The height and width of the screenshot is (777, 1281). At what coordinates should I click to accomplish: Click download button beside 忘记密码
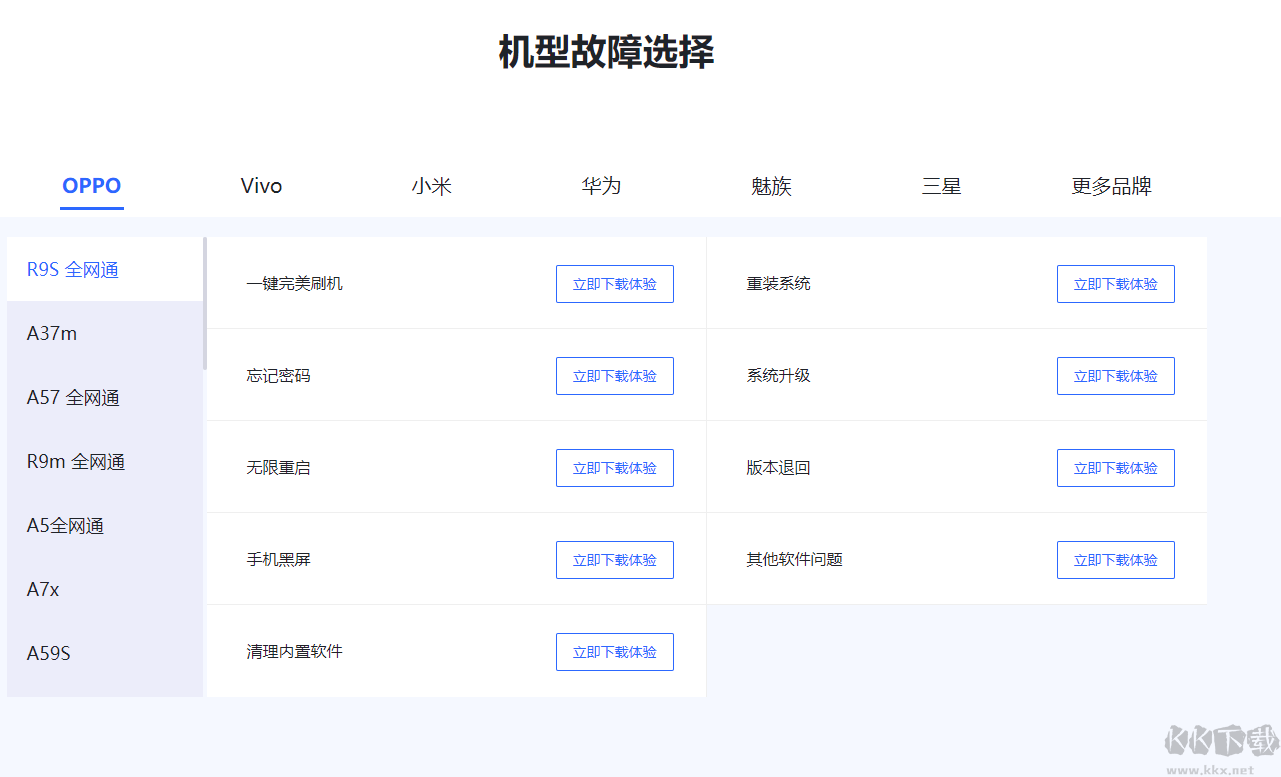point(615,376)
